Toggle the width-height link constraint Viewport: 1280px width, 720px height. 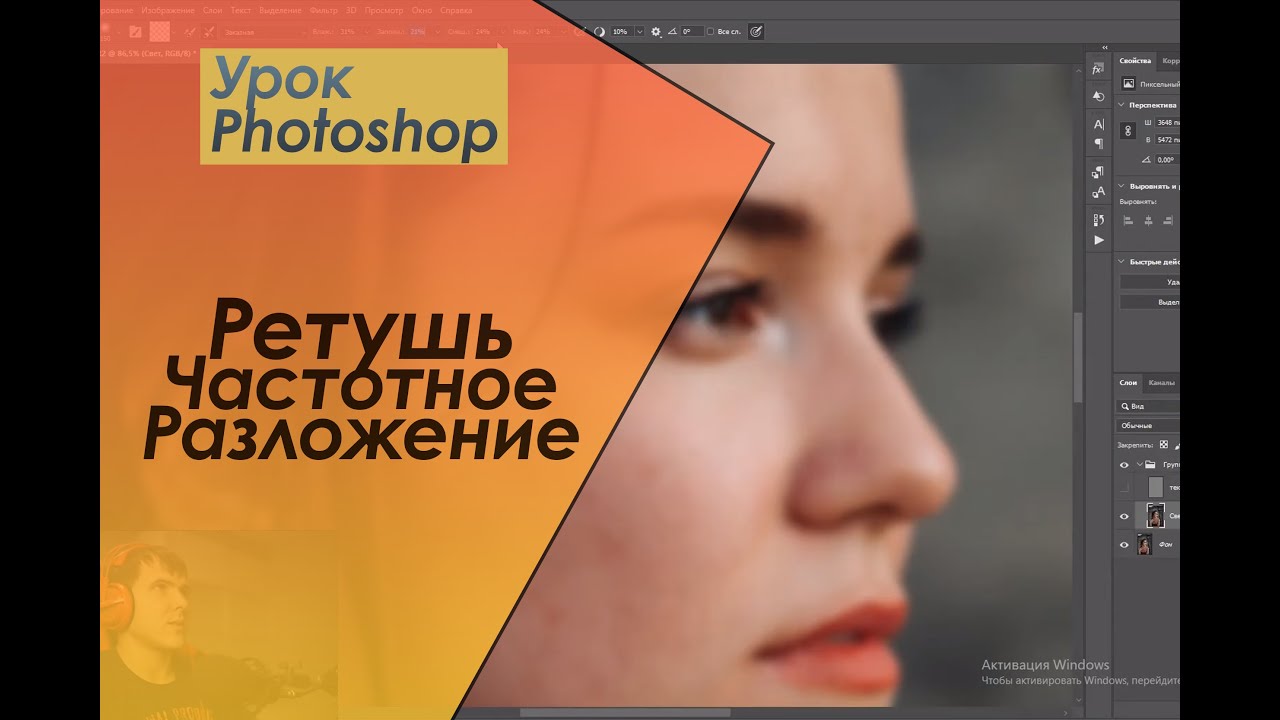(x=1129, y=131)
